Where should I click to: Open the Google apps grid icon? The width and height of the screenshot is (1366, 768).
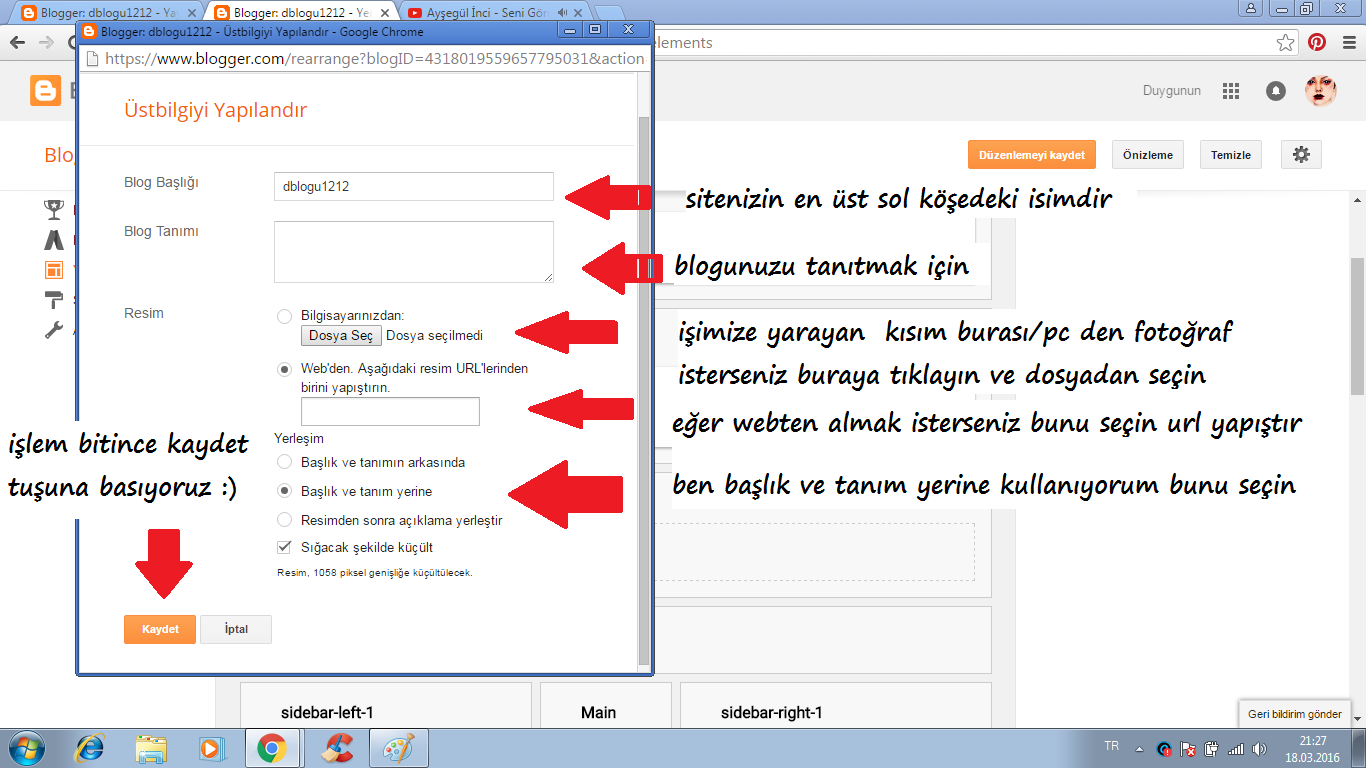pyautogui.click(x=1231, y=91)
